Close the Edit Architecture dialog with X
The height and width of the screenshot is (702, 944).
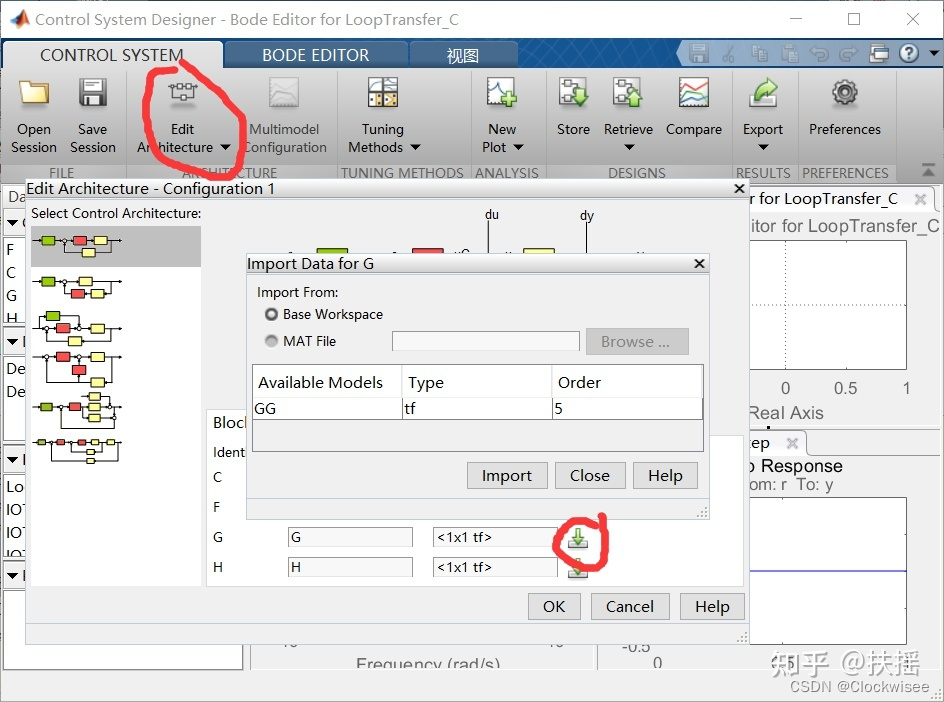click(x=739, y=188)
